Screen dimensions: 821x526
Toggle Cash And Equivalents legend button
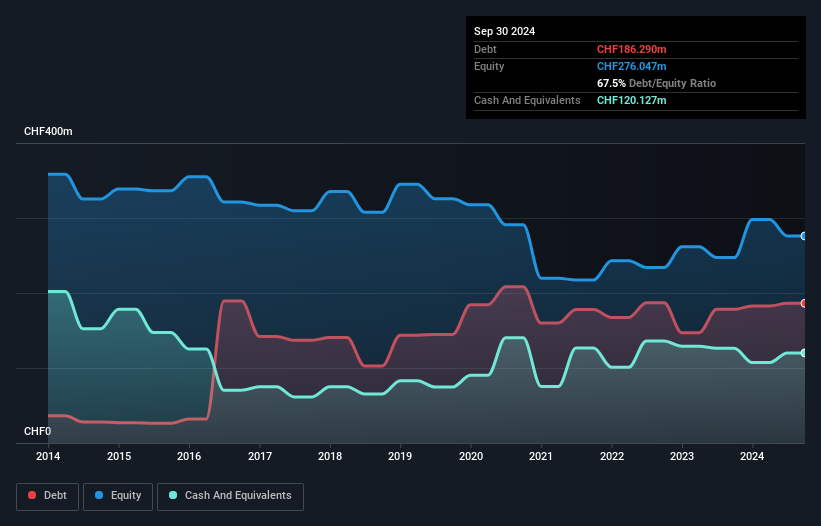[x=230, y=496]
